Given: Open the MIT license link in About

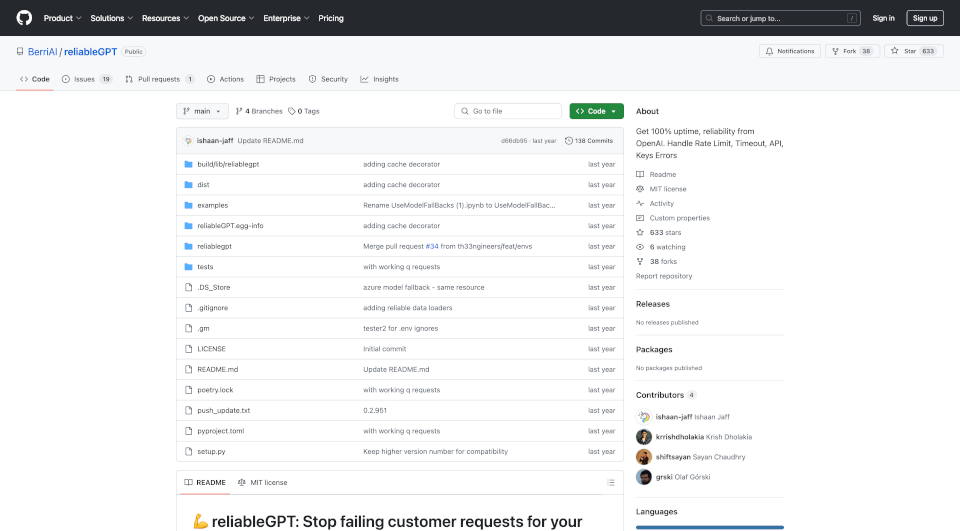Looking at the screenshot, I should coord(661,189).
